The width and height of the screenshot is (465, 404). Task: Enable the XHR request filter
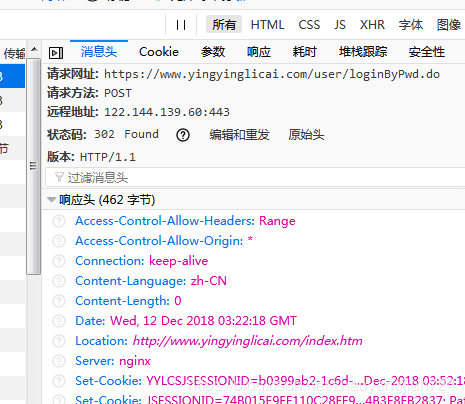[x=372, y=25]
